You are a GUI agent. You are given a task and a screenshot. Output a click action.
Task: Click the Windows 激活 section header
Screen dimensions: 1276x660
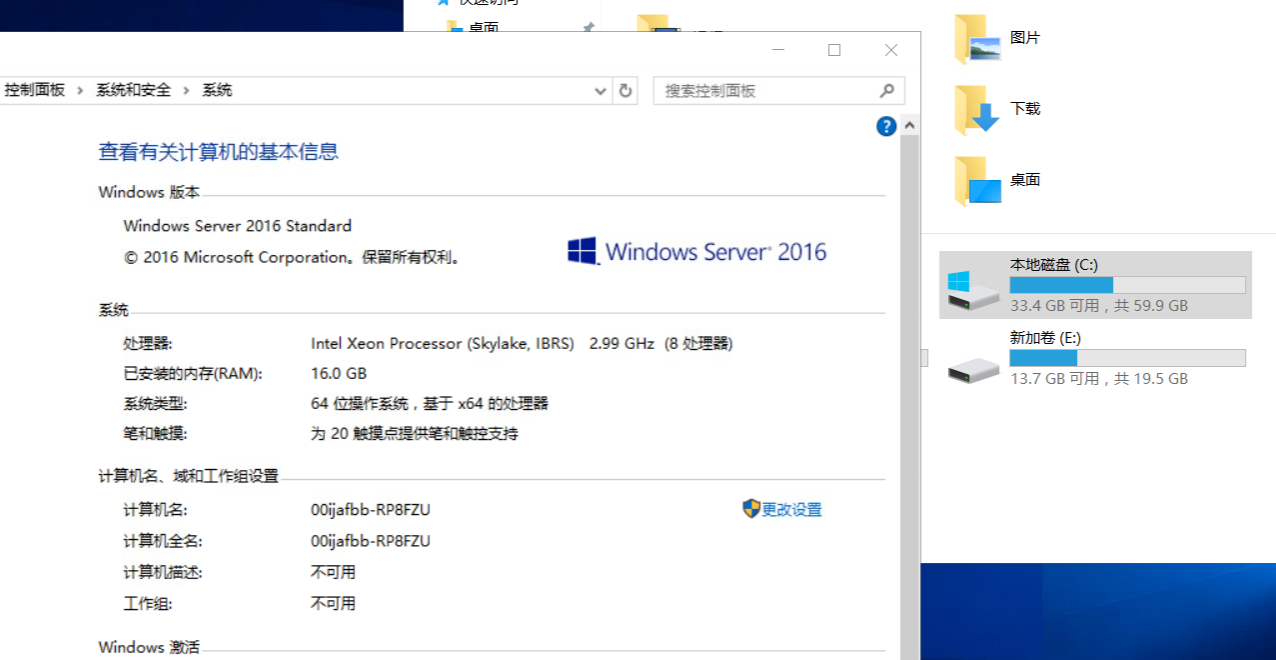[x=149, y=647]
